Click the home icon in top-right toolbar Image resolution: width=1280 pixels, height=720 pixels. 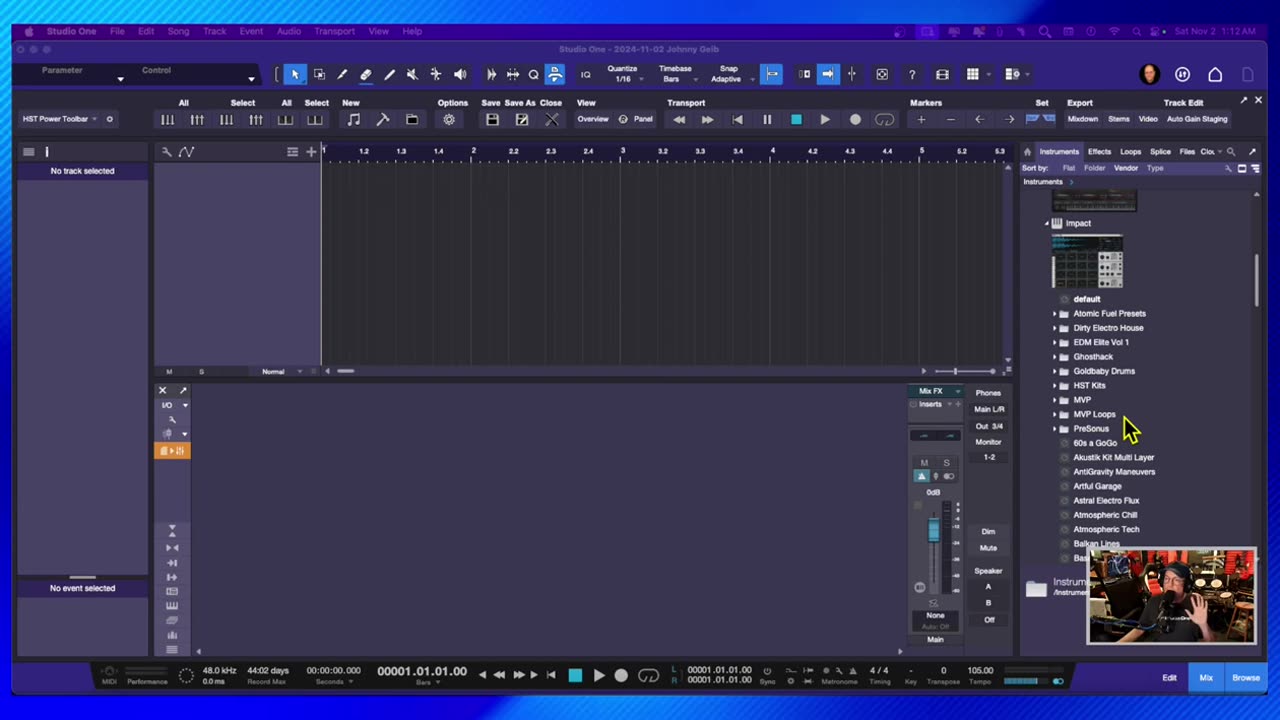[1215, 74]
